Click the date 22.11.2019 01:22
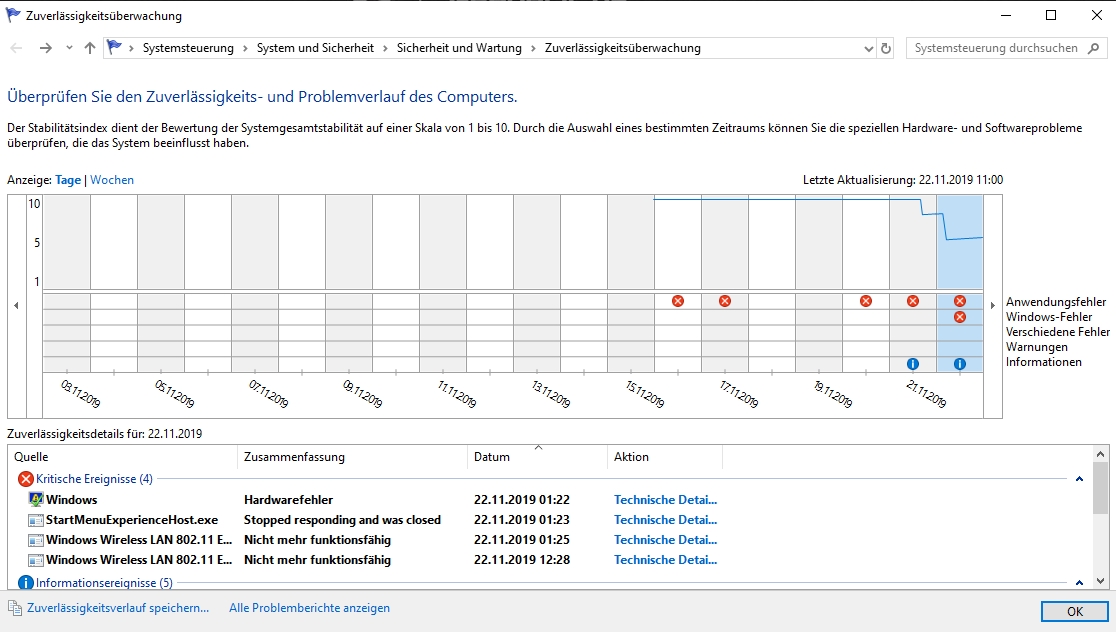 522,500
